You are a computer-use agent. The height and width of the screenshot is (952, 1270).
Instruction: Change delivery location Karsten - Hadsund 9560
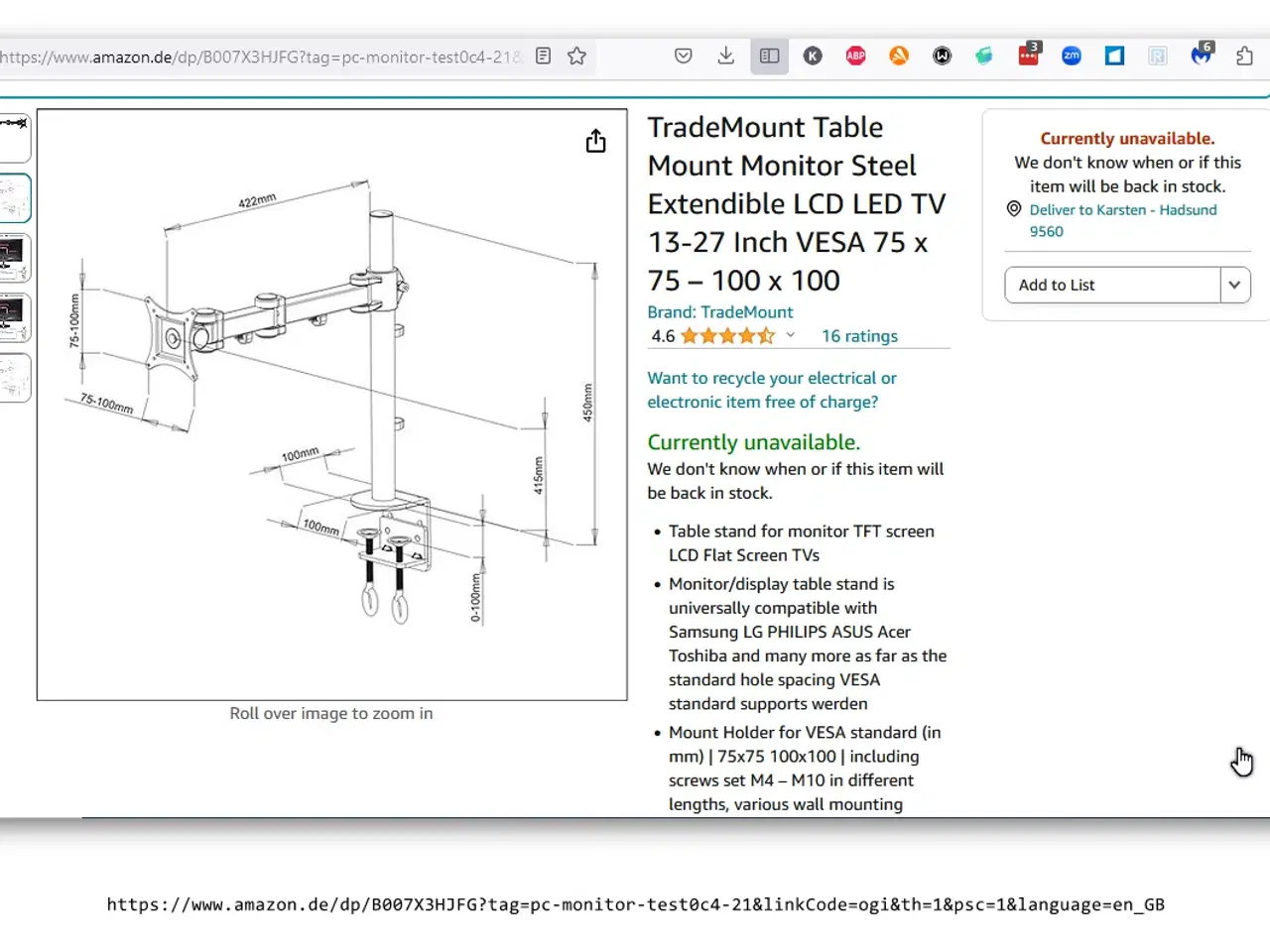[x=1123, y=220]
